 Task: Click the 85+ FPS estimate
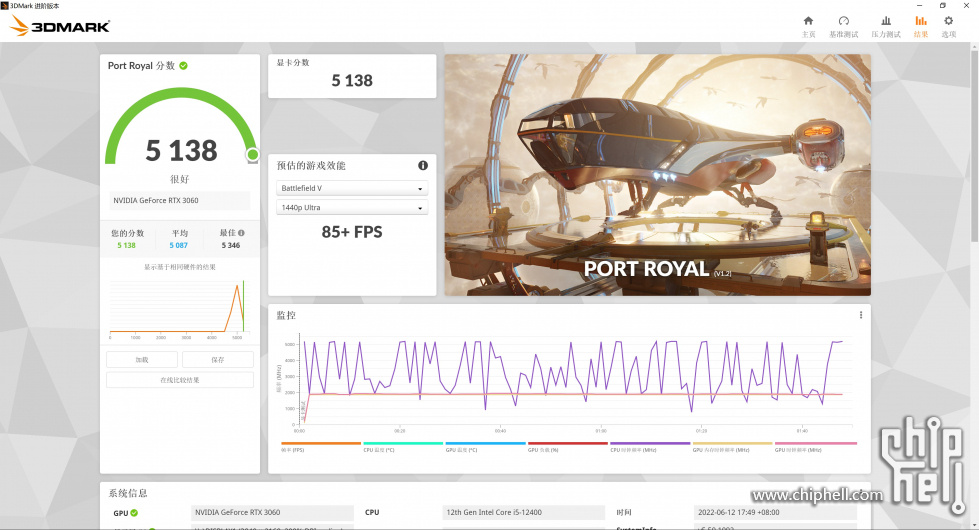(x=352, y=232)
